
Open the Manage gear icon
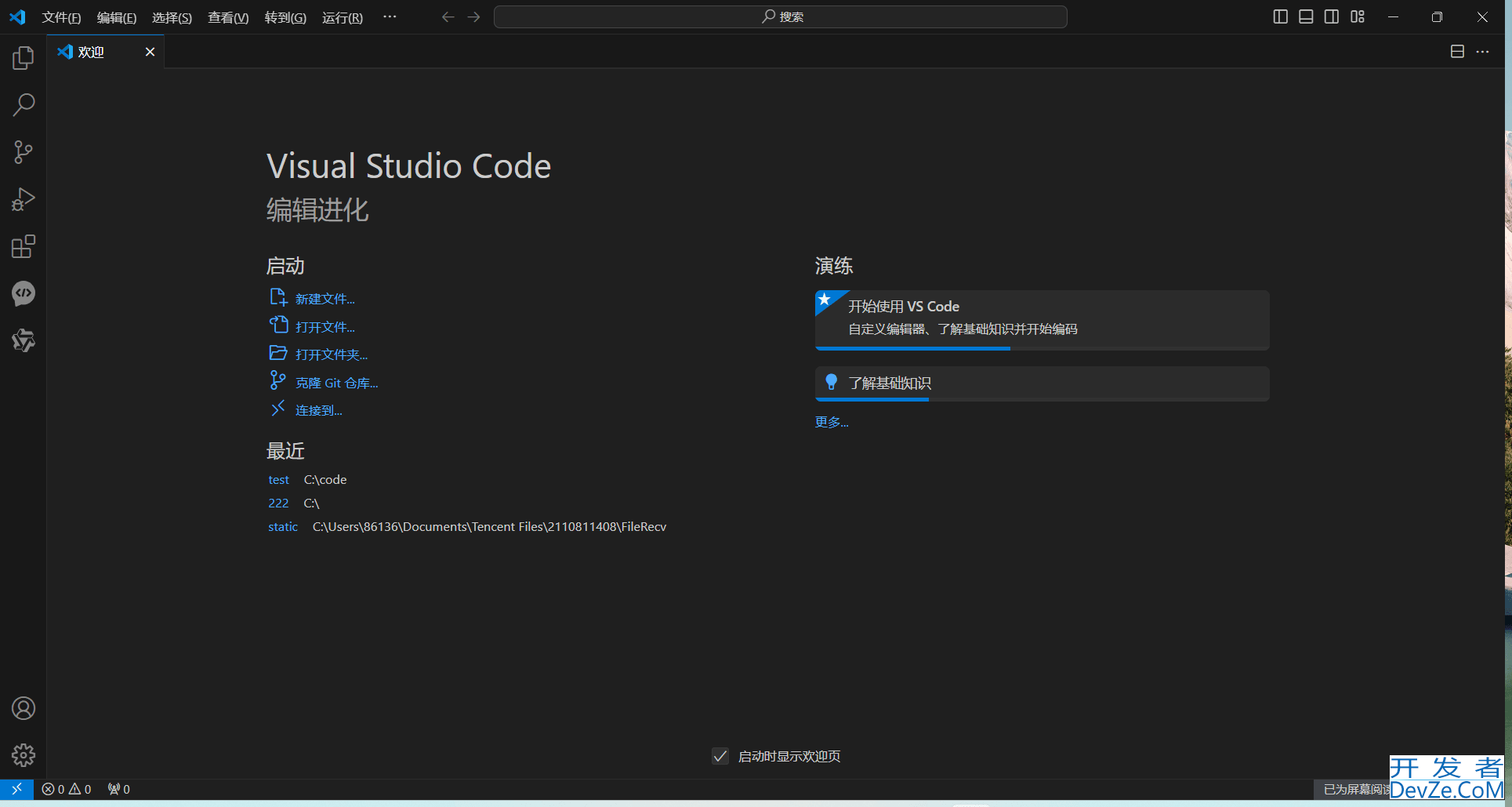pyautogui.click(x=24, y=755)
